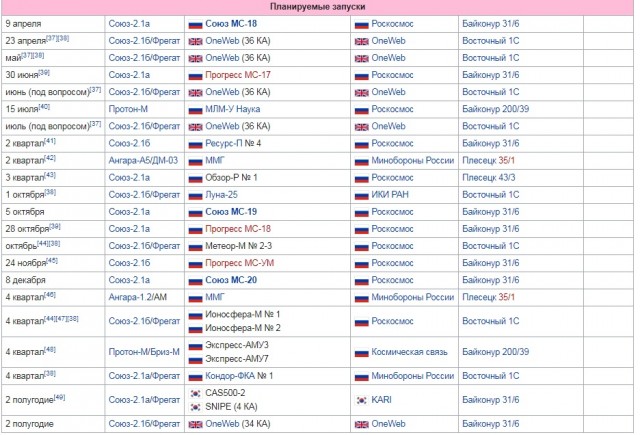Viewport: 640px width, 435px height.
Task: Open reference [49] next to 2 полугодие
Action: [59, 397]
